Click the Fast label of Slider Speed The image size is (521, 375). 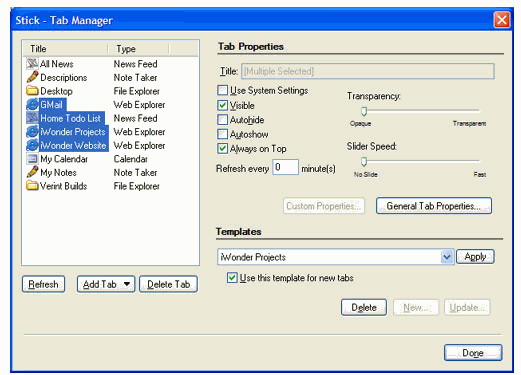pyautogui.click(x=480, y=174)
